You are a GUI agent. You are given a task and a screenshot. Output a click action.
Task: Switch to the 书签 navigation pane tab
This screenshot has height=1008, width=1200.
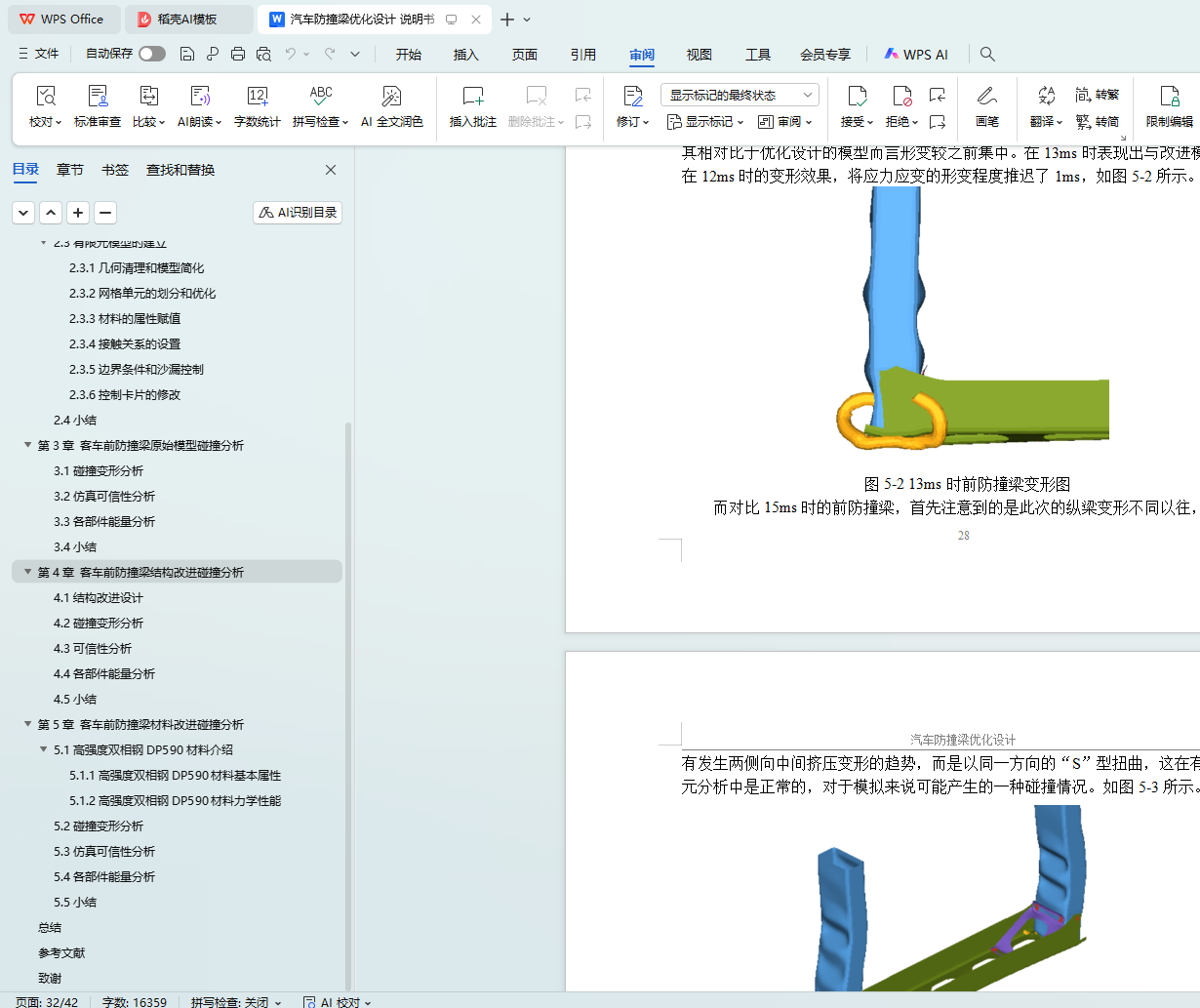115,170
